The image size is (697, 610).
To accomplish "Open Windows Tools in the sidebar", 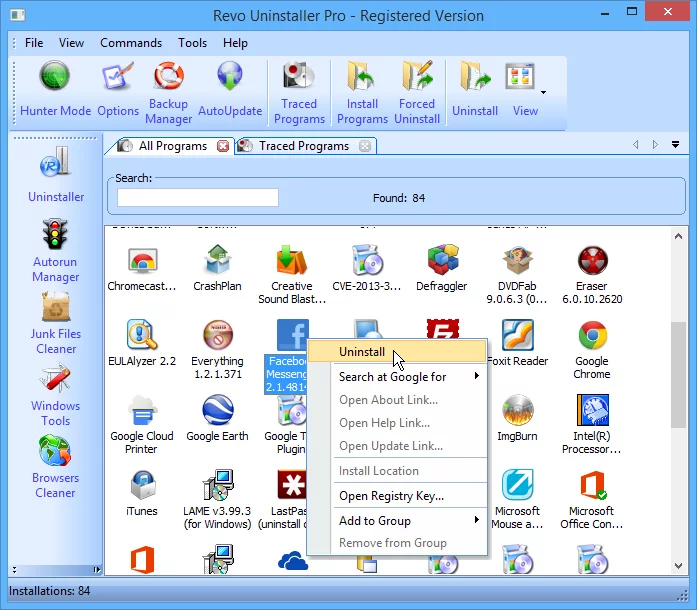I will [x=56, y=395].
